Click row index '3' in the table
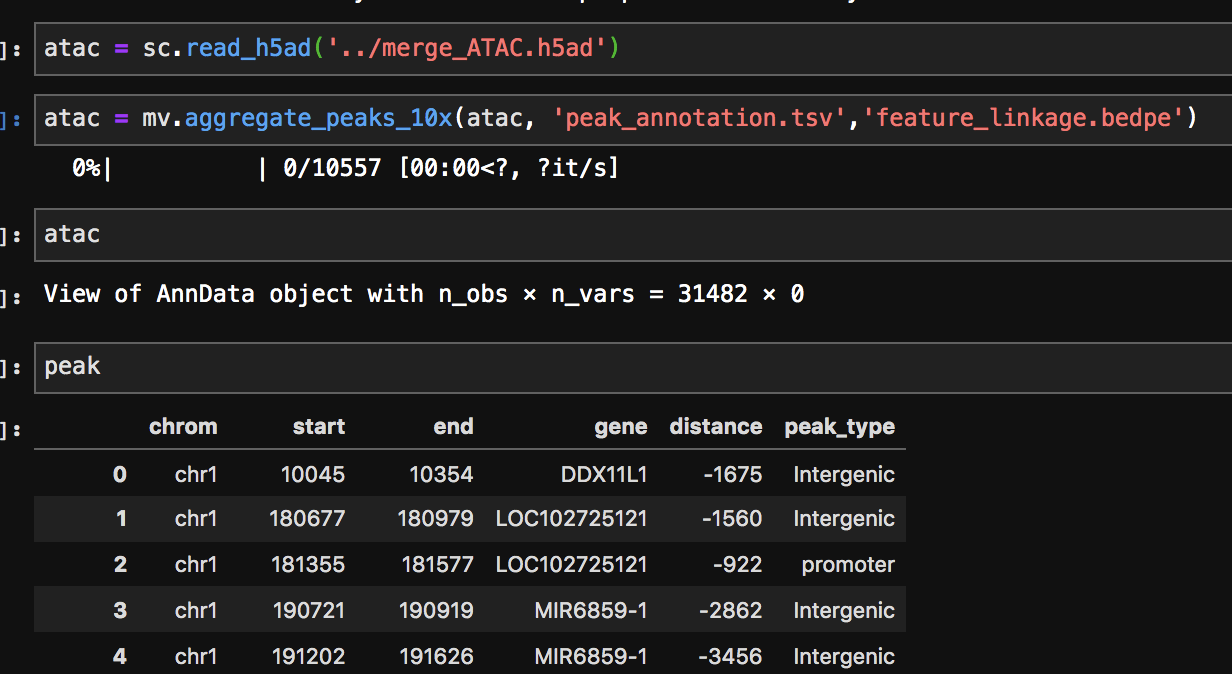Viewport: 1232px width, 674px height. tap(120, 610)
